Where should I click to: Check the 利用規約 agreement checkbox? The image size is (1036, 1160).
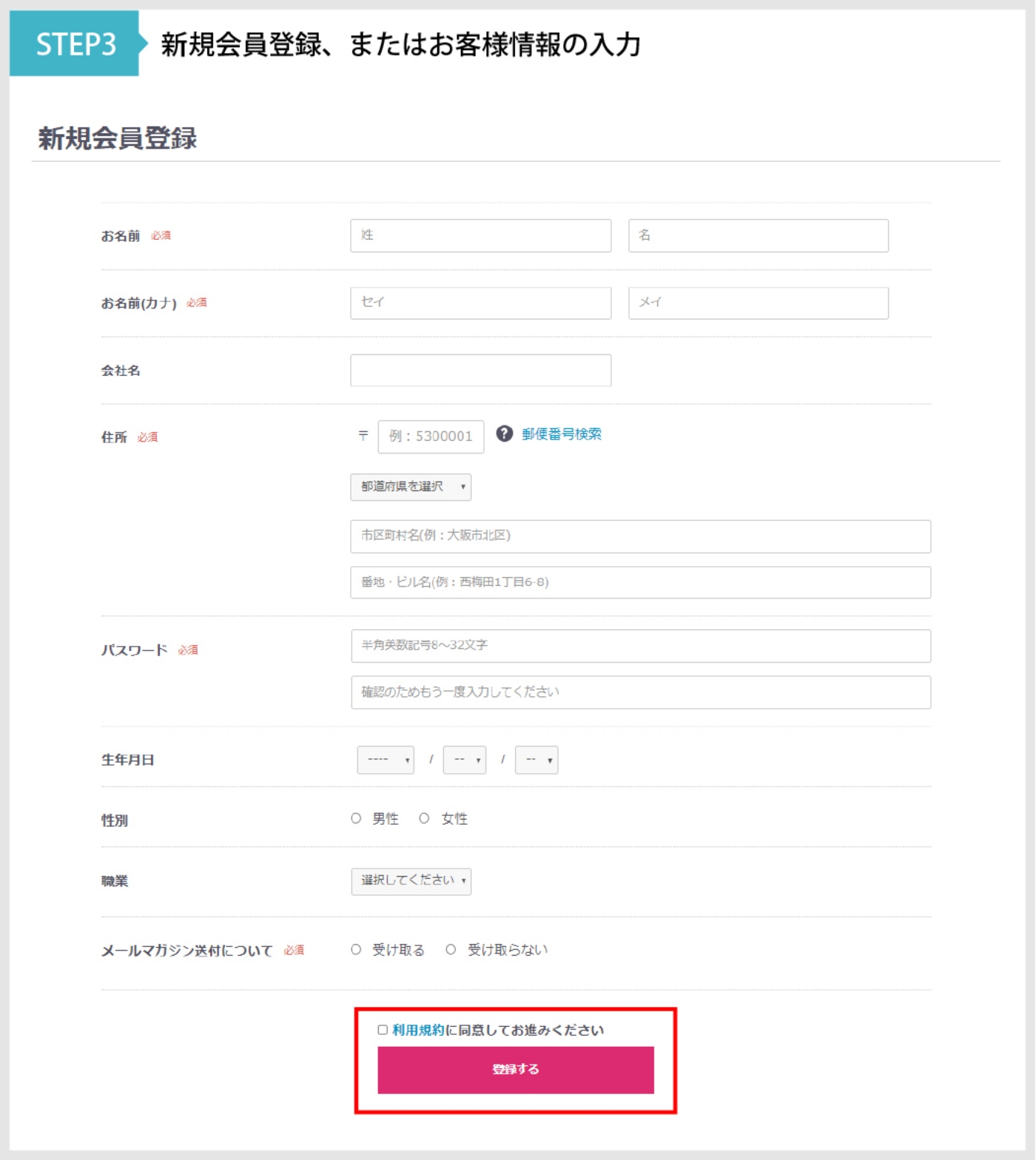(383, 1030)
